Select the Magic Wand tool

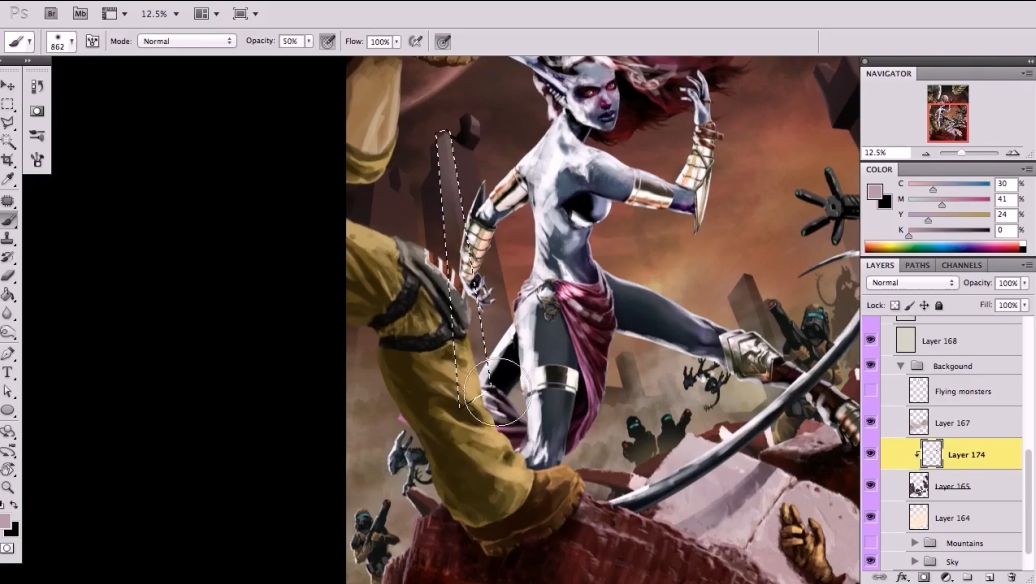8,141
